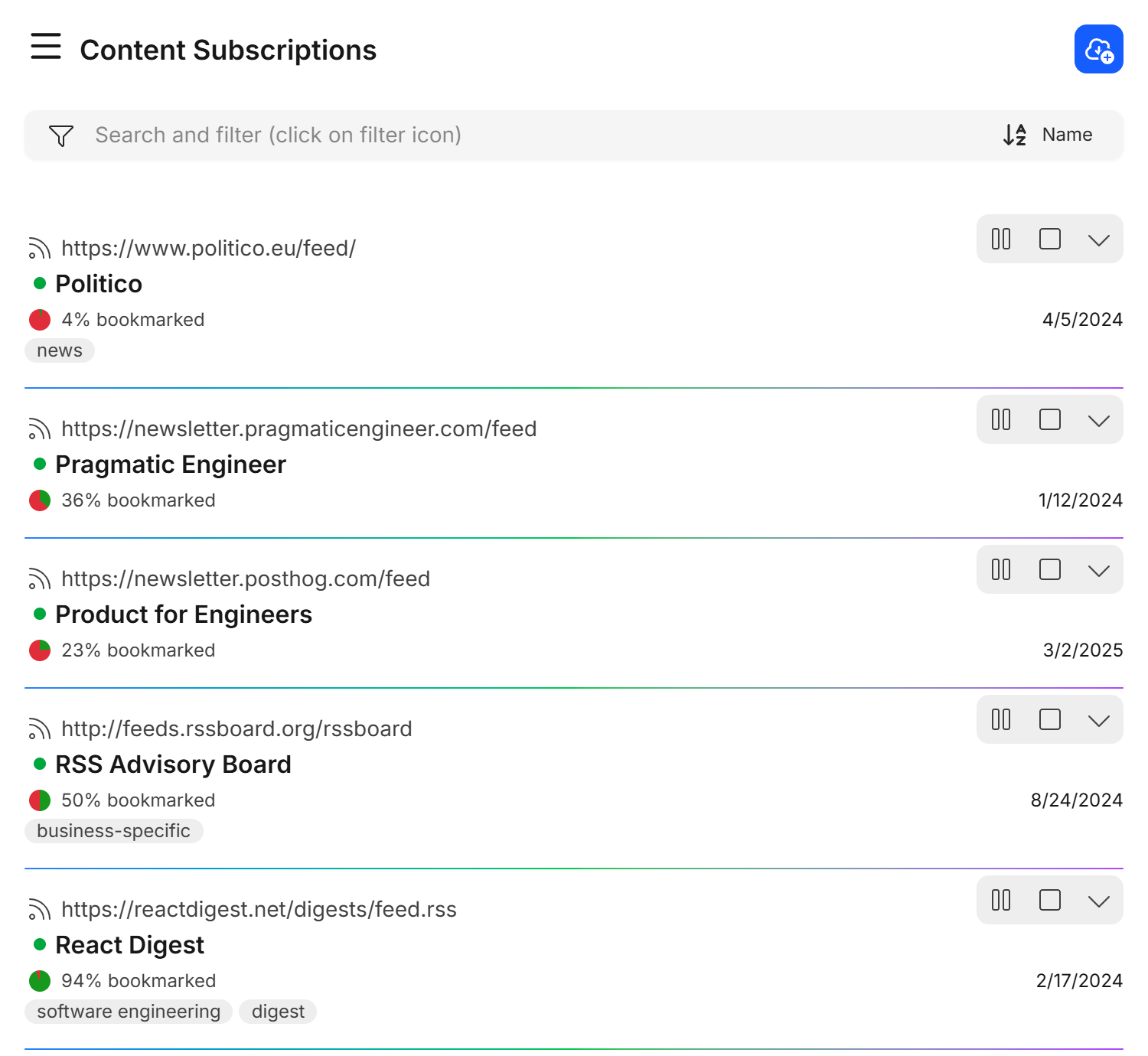The width and height of the screenshot is (1148, 1056).
Task: Select the Politico subscription checkbox
Action: (x=1049, y=240)
